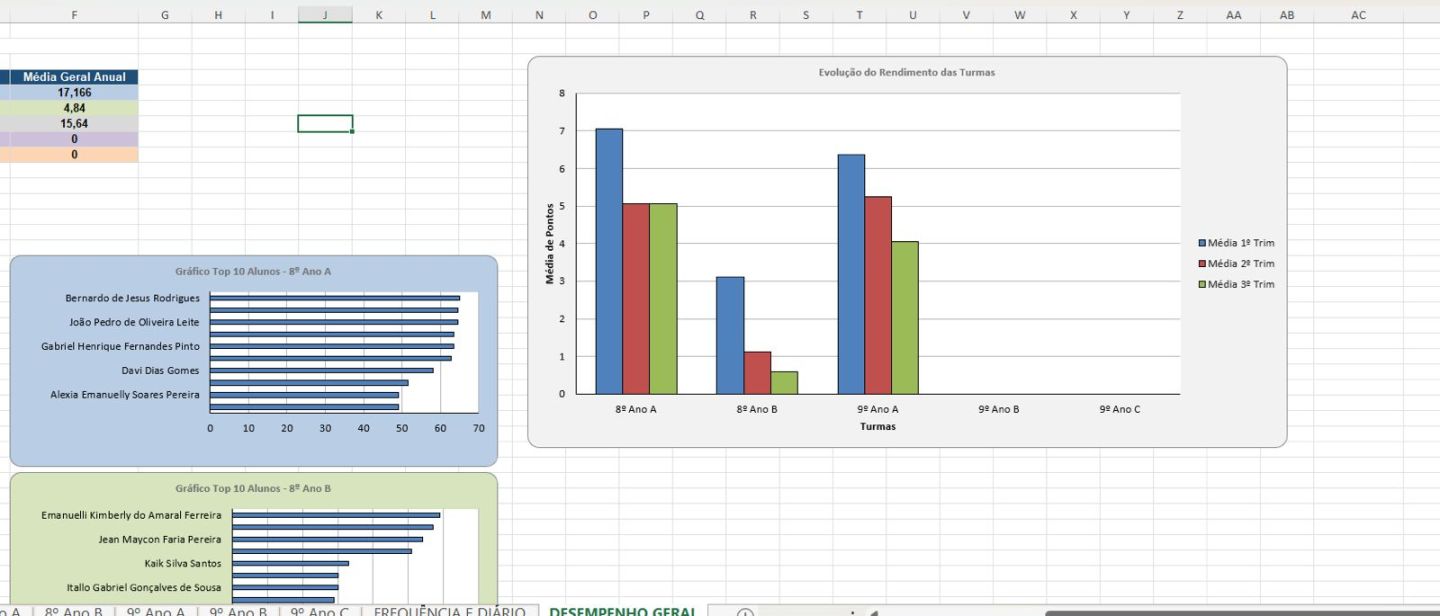
Task: Click label 'Emanuelli Kimberly do Amaral Ferreira'
Action: click(x=132, y=515)
